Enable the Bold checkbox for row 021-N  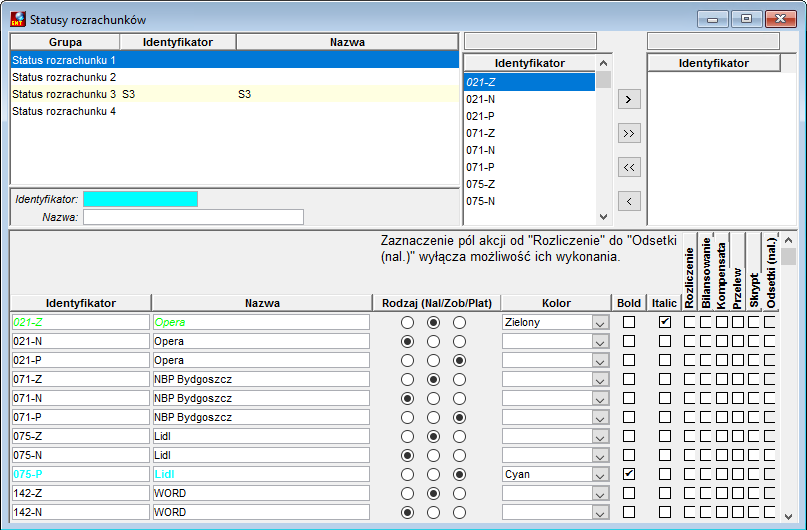click(629, 341)
